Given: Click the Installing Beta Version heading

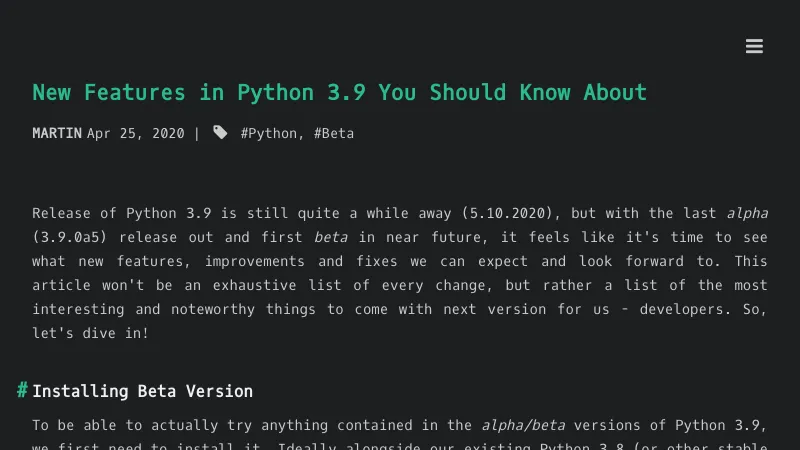Looking at the screenshot, I should coord(142,391).
